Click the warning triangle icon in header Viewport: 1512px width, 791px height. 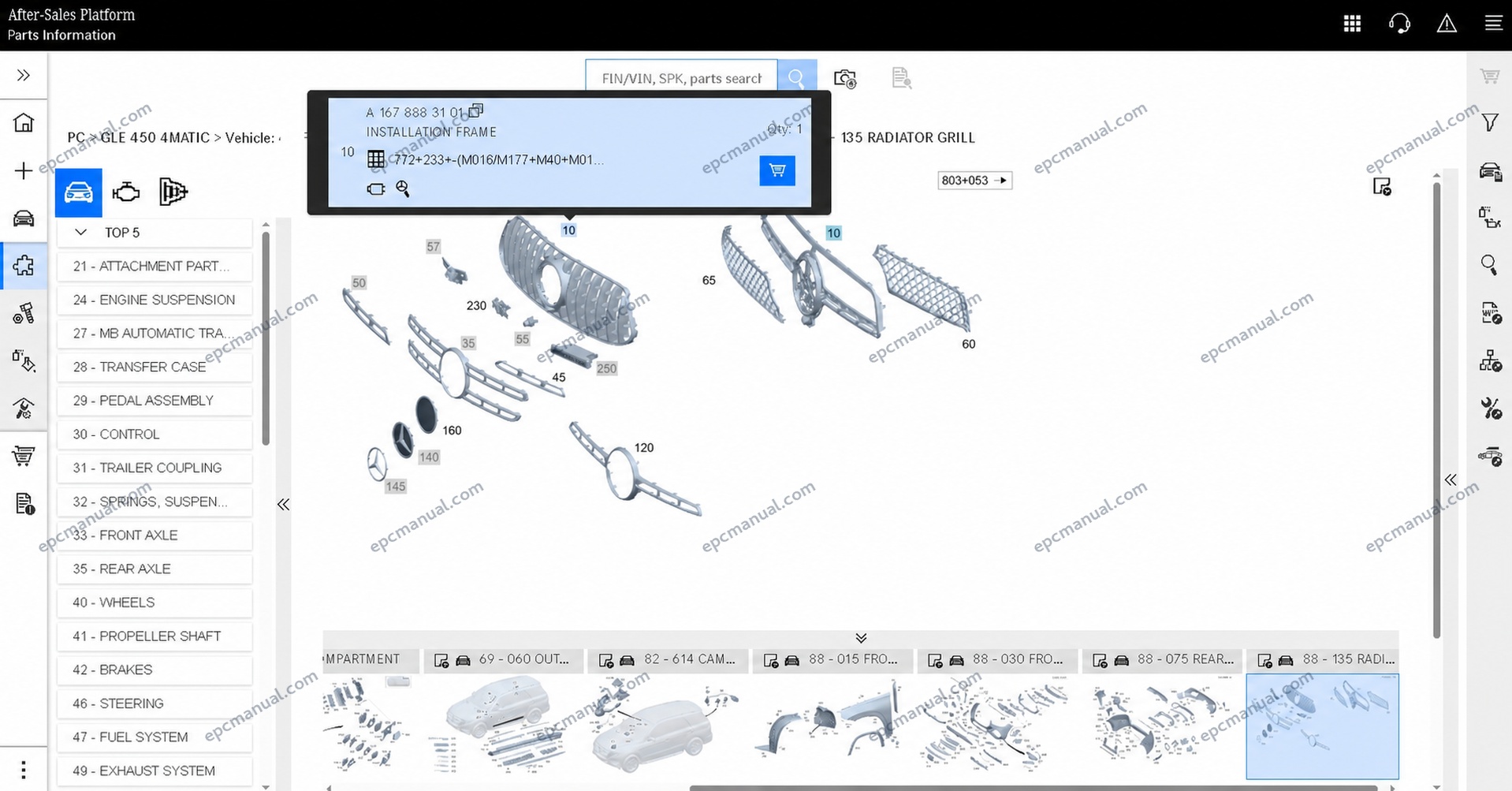point(1447,24)
